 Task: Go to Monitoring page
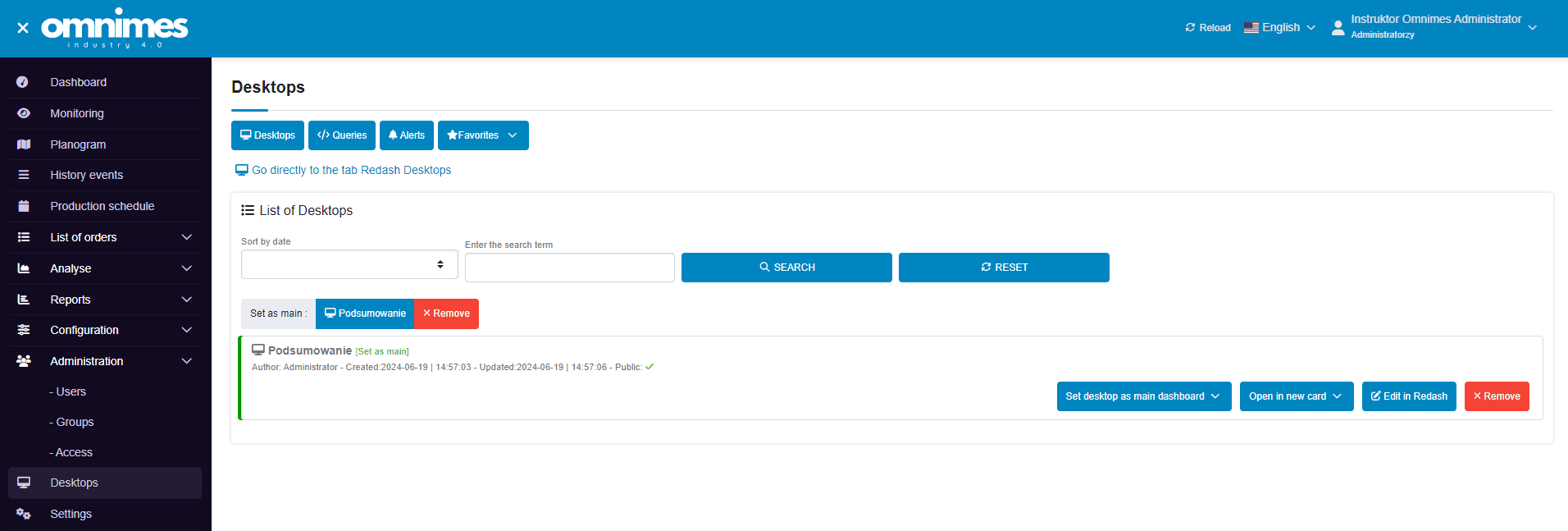pos(77,113)
